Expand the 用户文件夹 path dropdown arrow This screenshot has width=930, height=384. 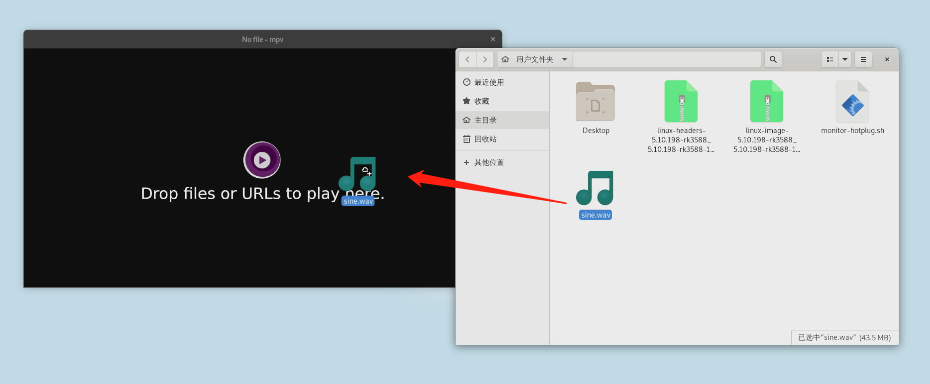pos(564,59)
